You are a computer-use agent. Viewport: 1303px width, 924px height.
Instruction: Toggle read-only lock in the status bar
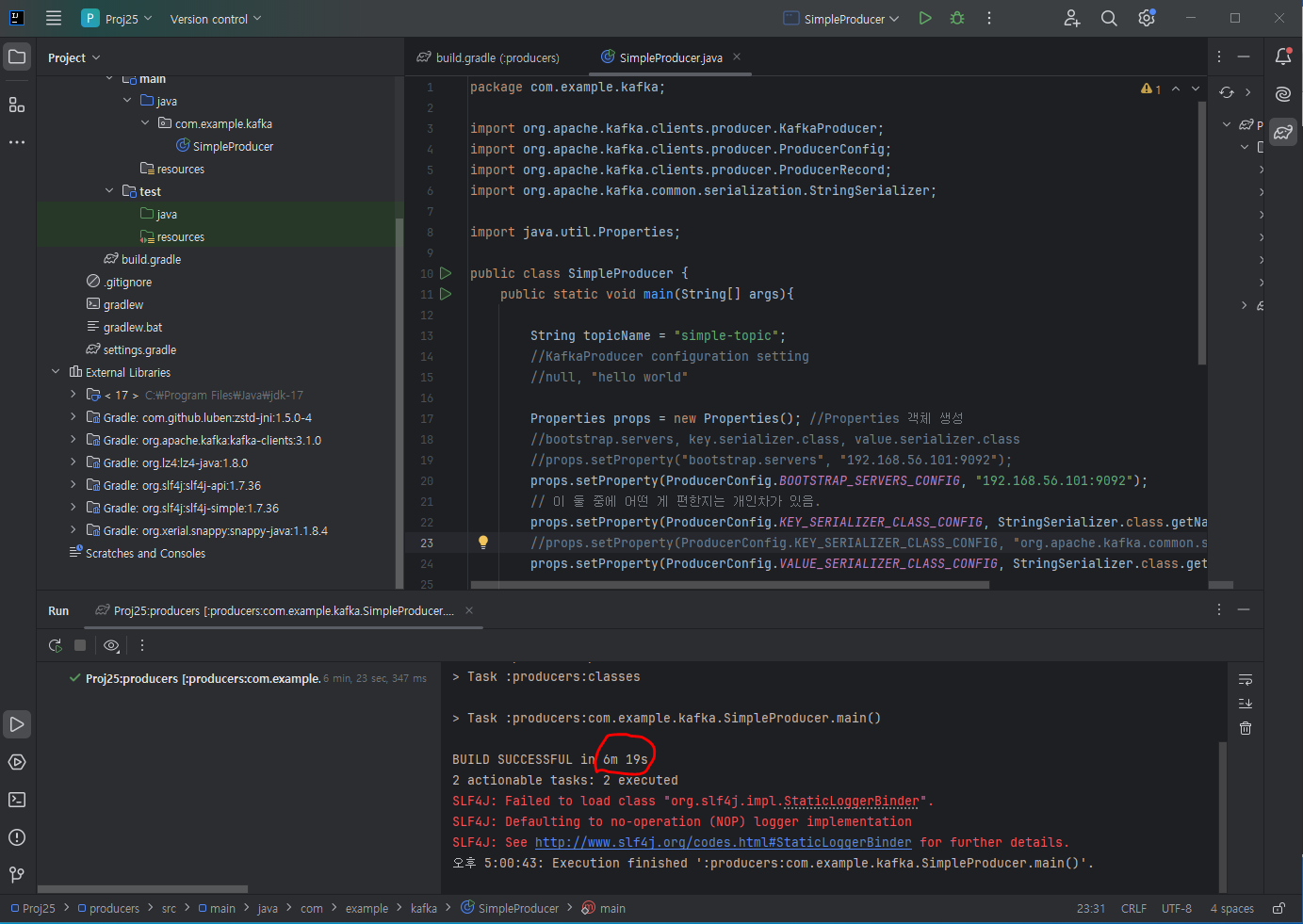coord(1279,908)
